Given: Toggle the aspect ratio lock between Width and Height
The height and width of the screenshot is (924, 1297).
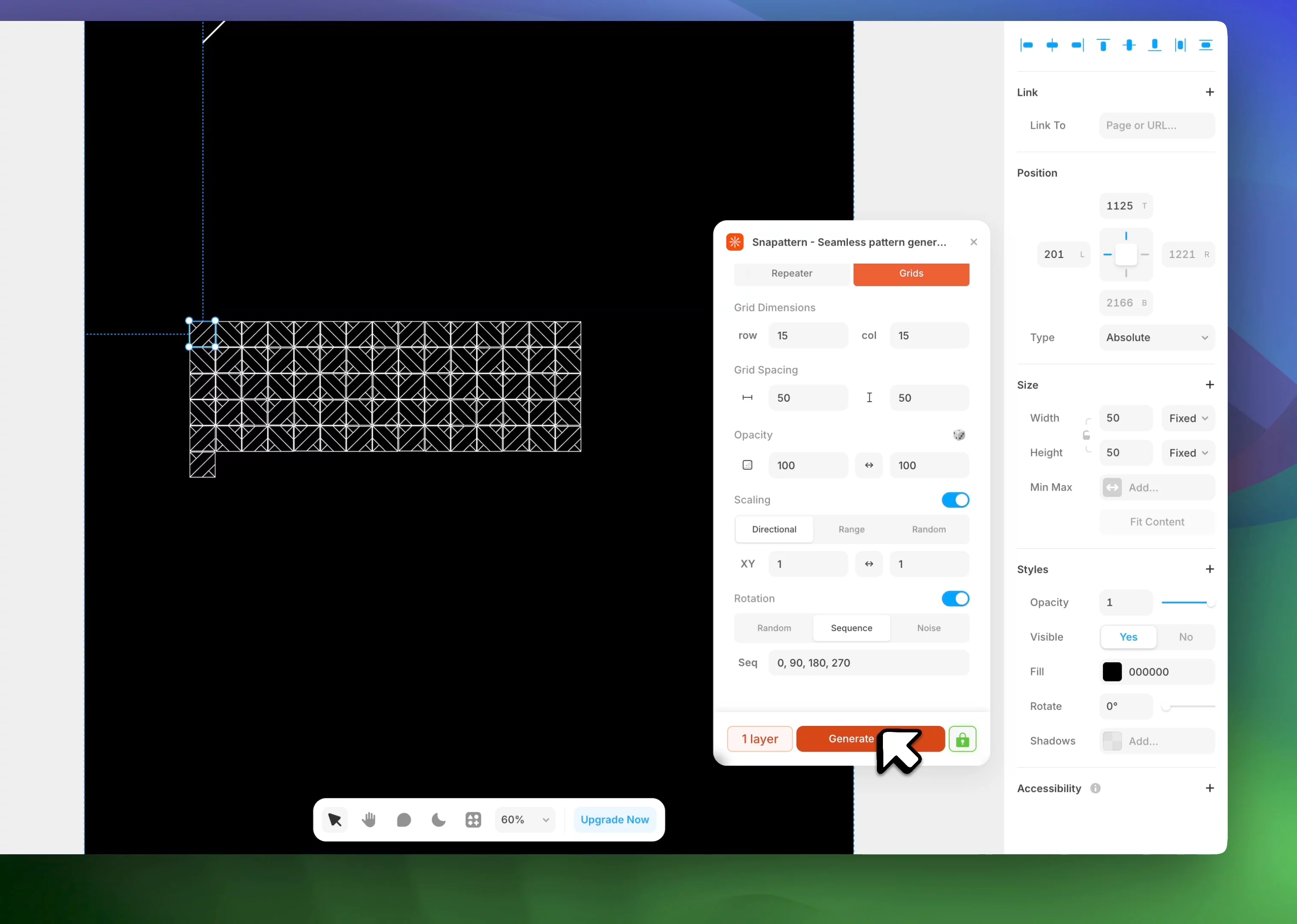Looking at the screenshot, I should (x=1086, y=435).
